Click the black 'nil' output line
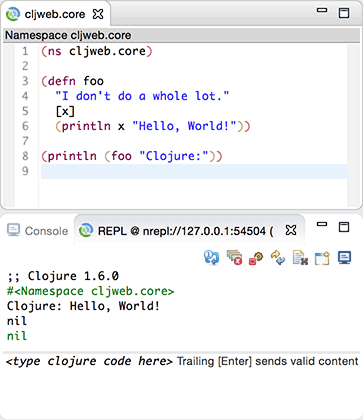 pyautogui.click(x=17, y=321)
